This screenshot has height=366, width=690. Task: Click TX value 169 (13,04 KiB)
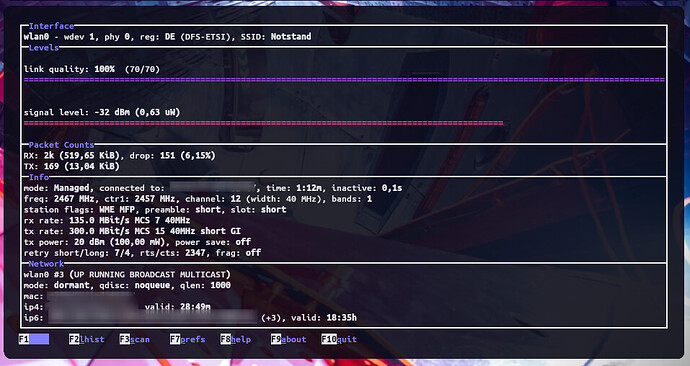click(81, 166)
